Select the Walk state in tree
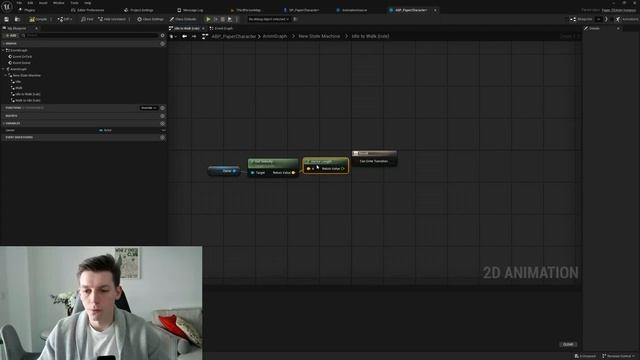Image resolution: width=640 pixels, height=360 pixels. 19,88
